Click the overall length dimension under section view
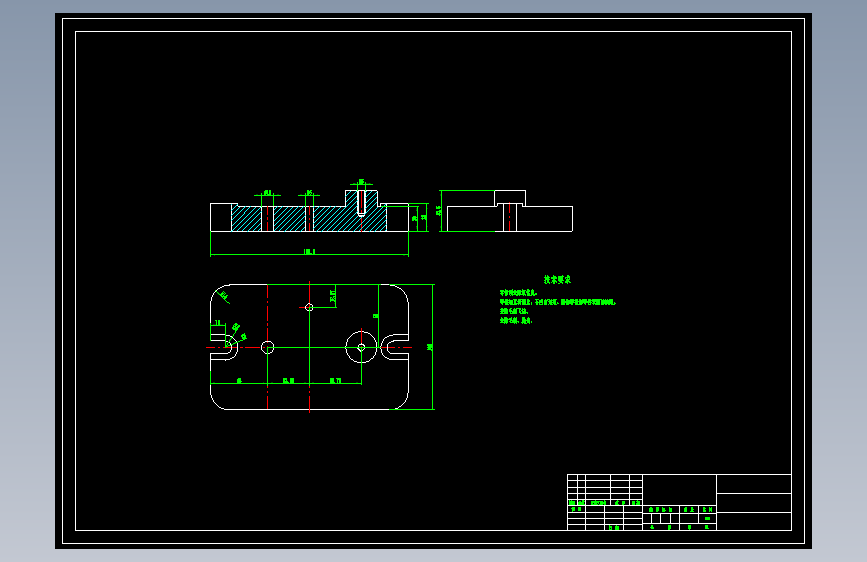867x562 pixels. click(x=309, y=253)
